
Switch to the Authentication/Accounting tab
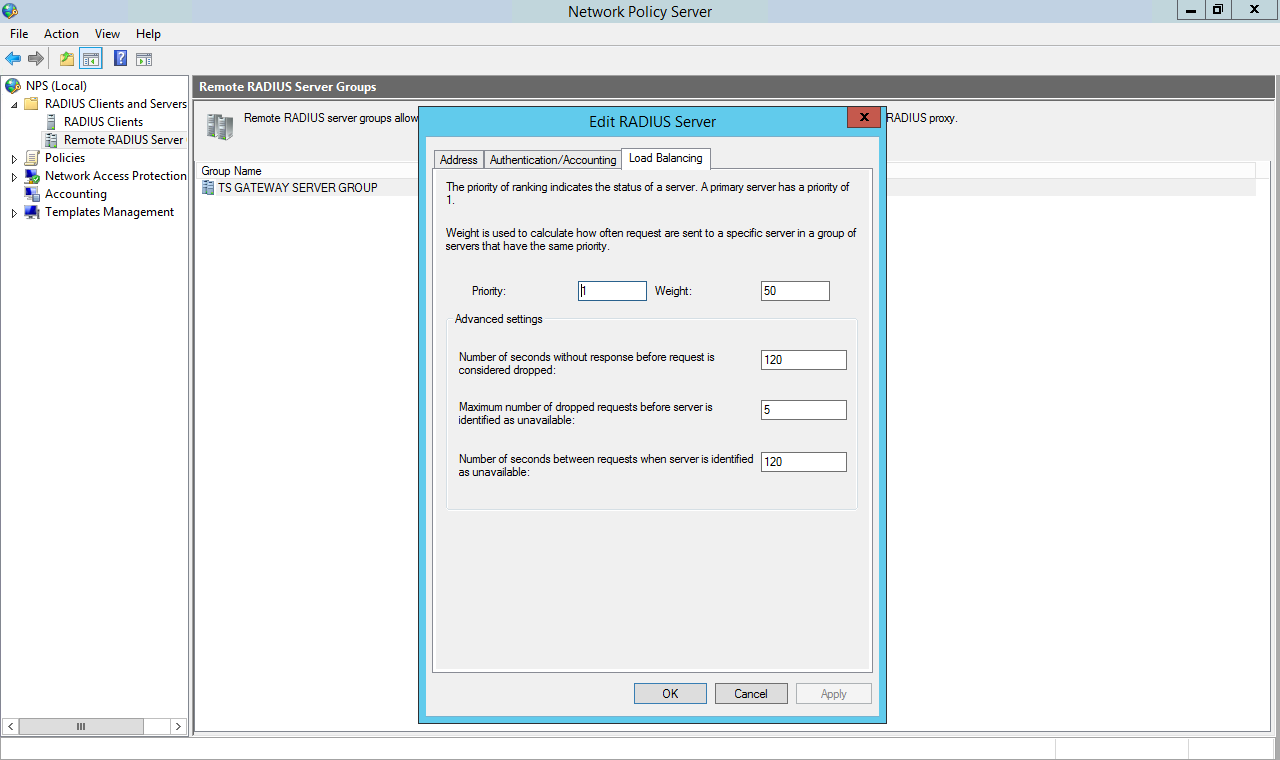553,160
